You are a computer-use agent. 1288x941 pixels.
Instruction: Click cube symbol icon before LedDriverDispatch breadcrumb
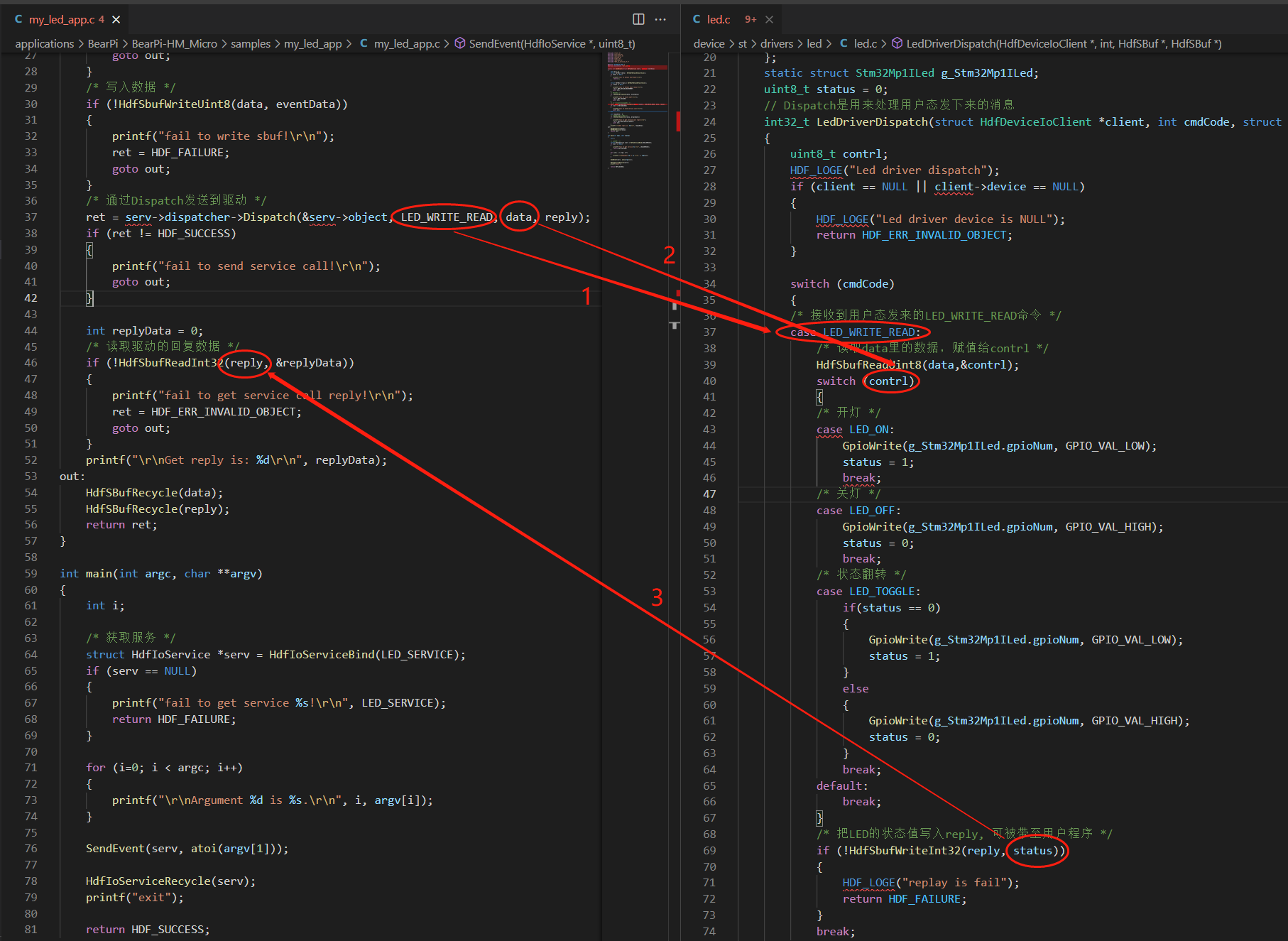(897, 43)
